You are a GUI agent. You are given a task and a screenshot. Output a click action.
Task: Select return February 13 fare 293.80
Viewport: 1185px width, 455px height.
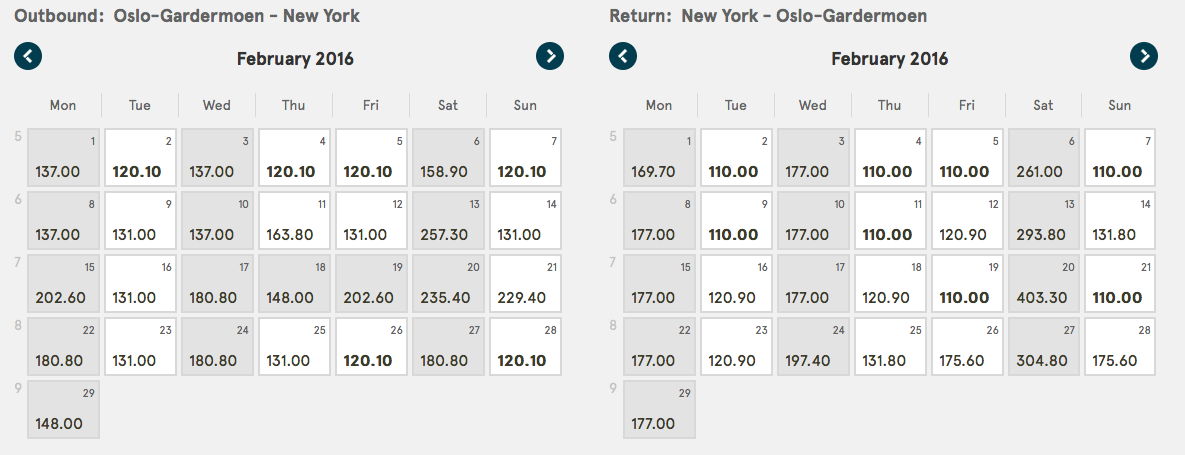[x=1044, y=220]
